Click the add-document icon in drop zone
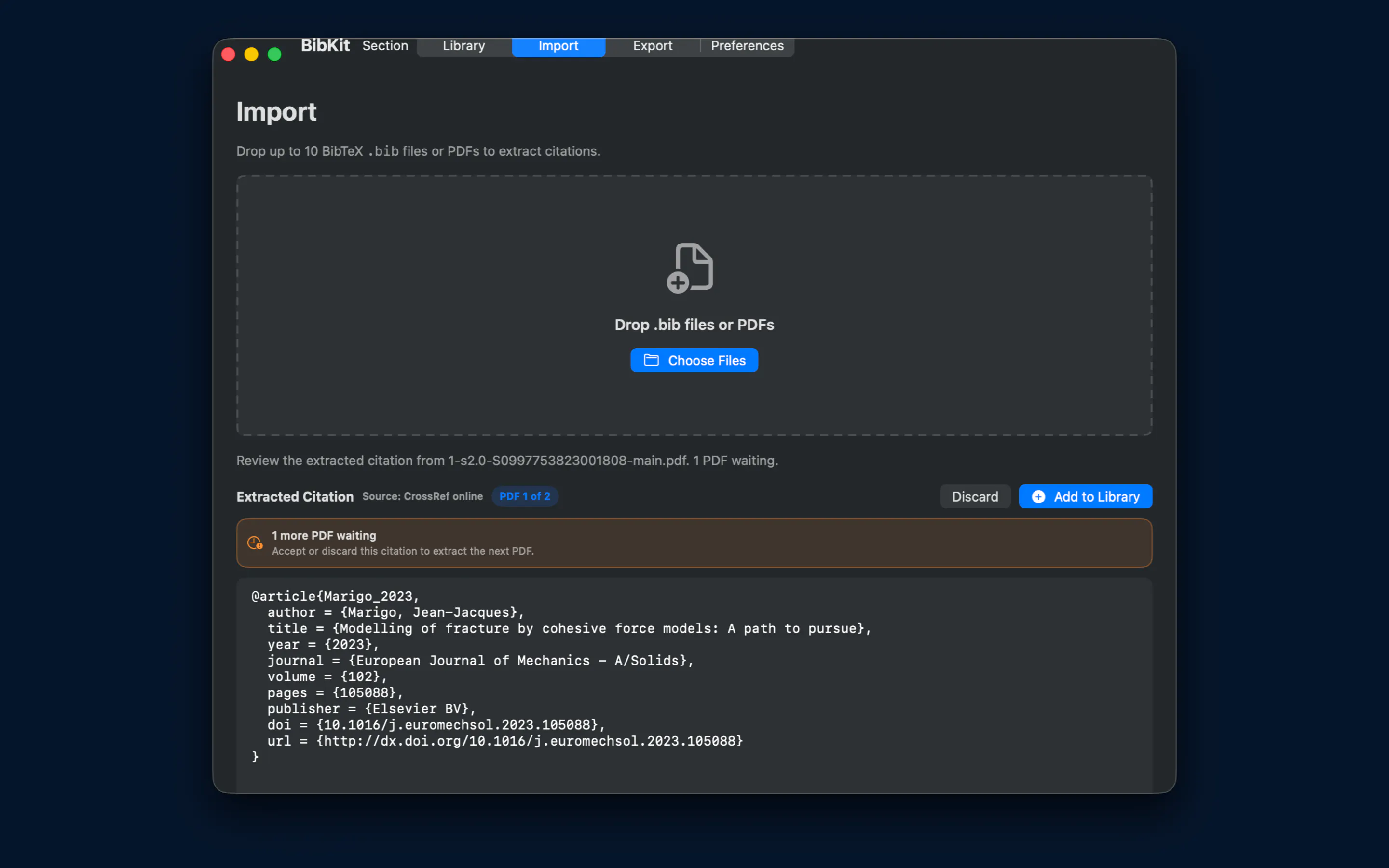The height and width of the screenshot is (868, 1389). (x=690, y=268)
